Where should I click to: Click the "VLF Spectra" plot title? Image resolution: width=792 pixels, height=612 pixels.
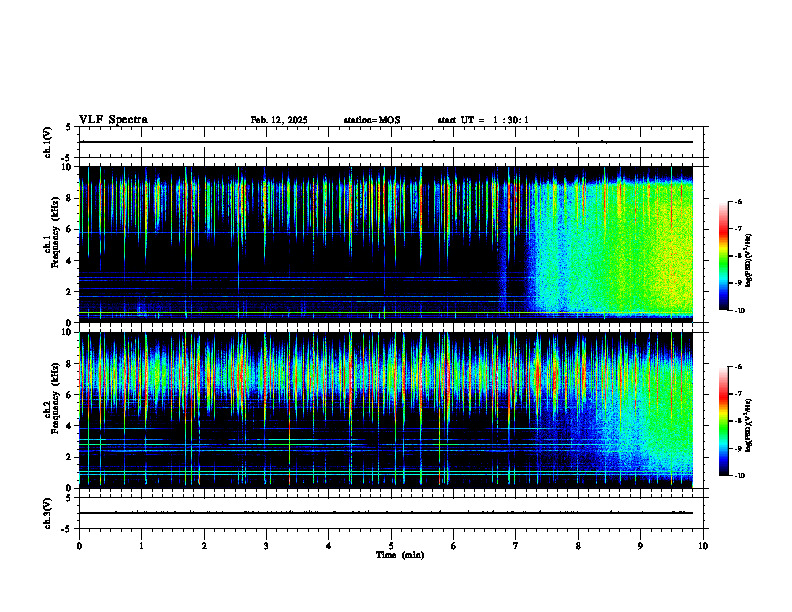(113, 120)
